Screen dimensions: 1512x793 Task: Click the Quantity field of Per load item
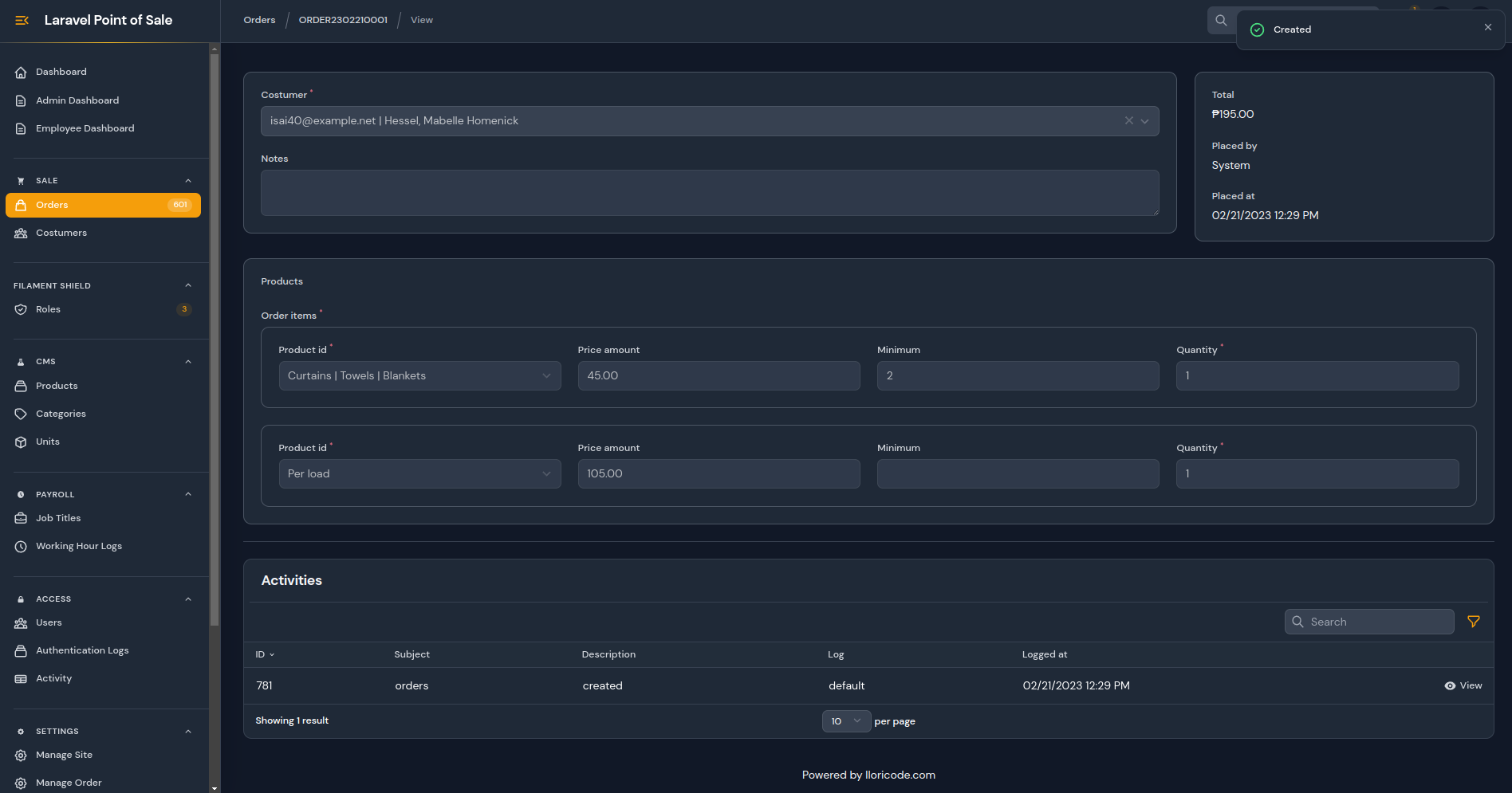coord(1317,473)
